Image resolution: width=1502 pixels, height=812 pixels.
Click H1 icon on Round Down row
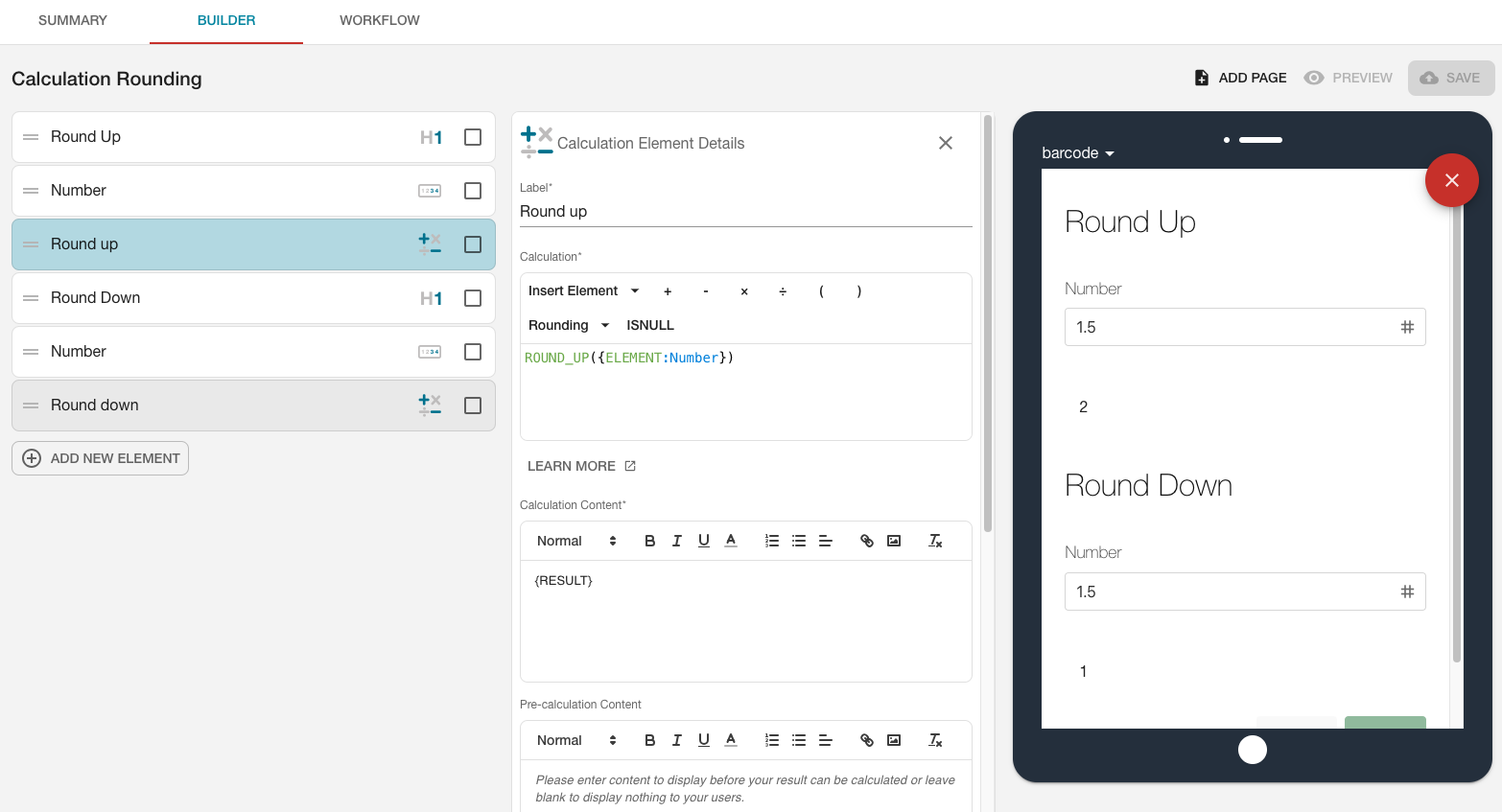click(x=431, y=298)
